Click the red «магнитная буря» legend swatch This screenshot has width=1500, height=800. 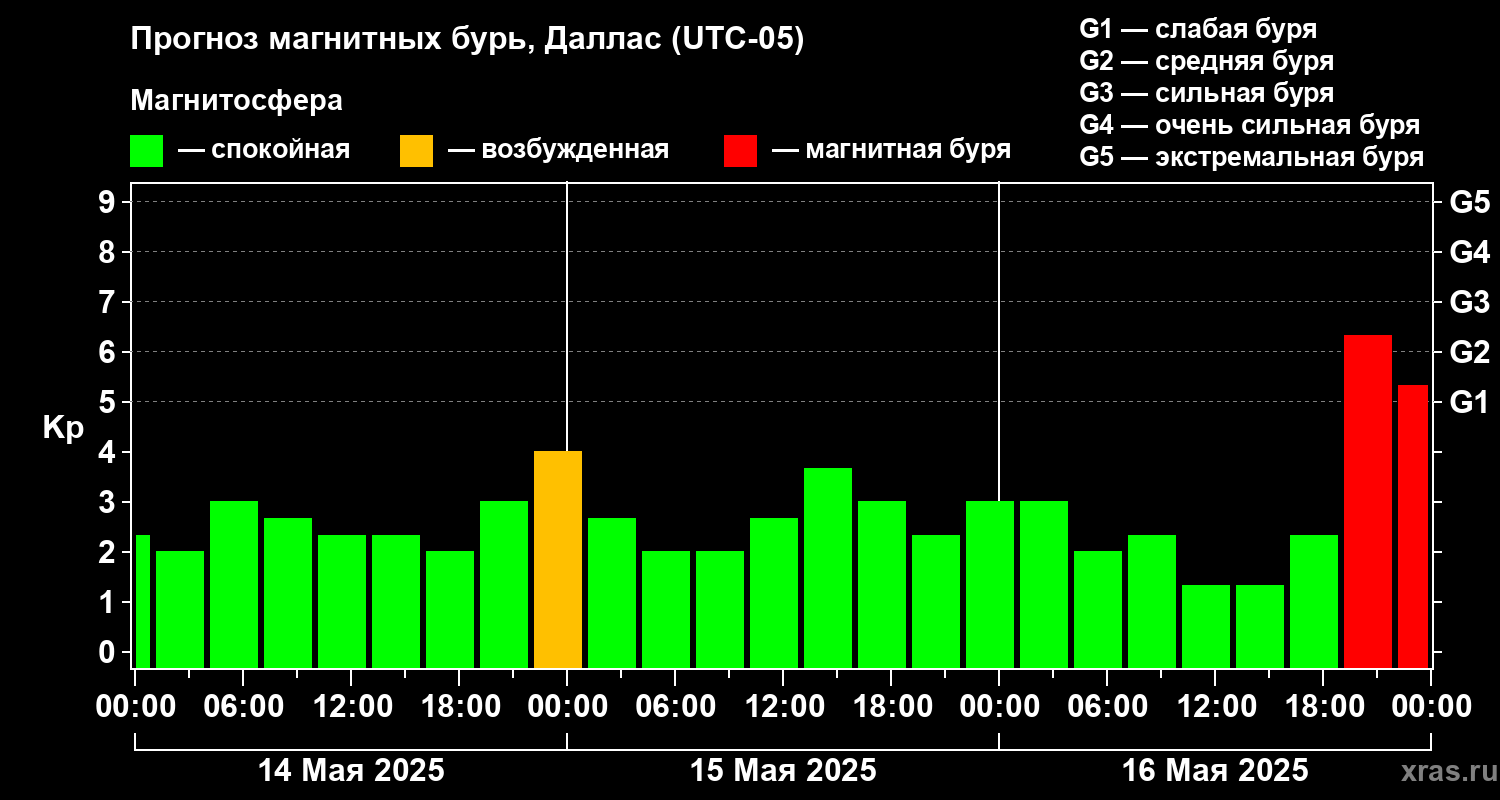coord(741,151)
